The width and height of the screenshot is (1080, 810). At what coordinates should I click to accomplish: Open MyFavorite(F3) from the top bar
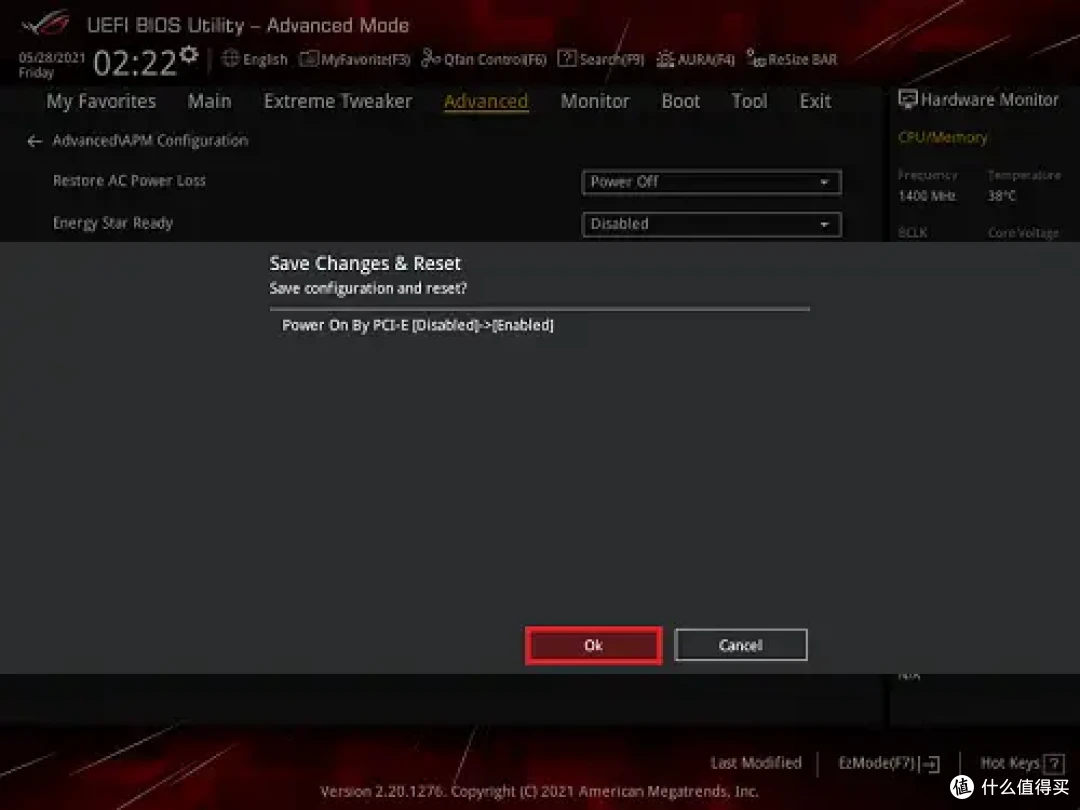tap(355, 59)
